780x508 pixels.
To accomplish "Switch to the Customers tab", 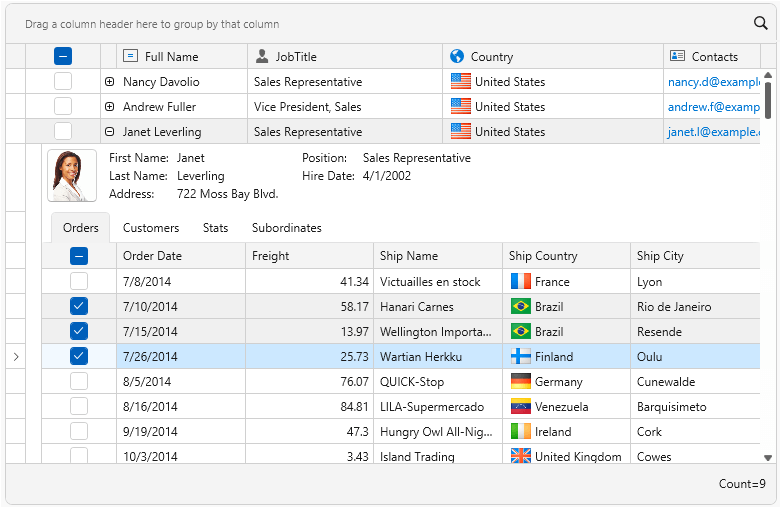I will [151, 228].
